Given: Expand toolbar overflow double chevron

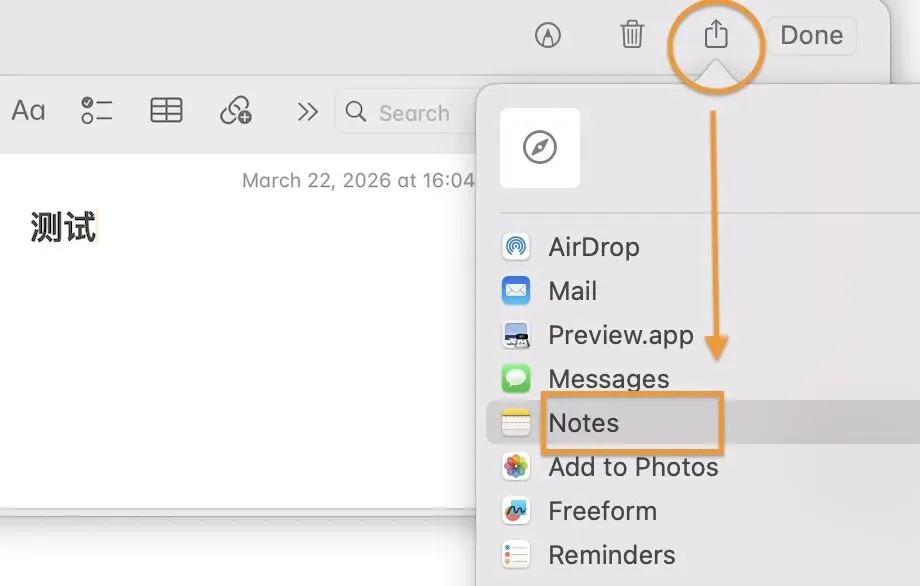Looking at the screenshot, I should tap(307, 111).
